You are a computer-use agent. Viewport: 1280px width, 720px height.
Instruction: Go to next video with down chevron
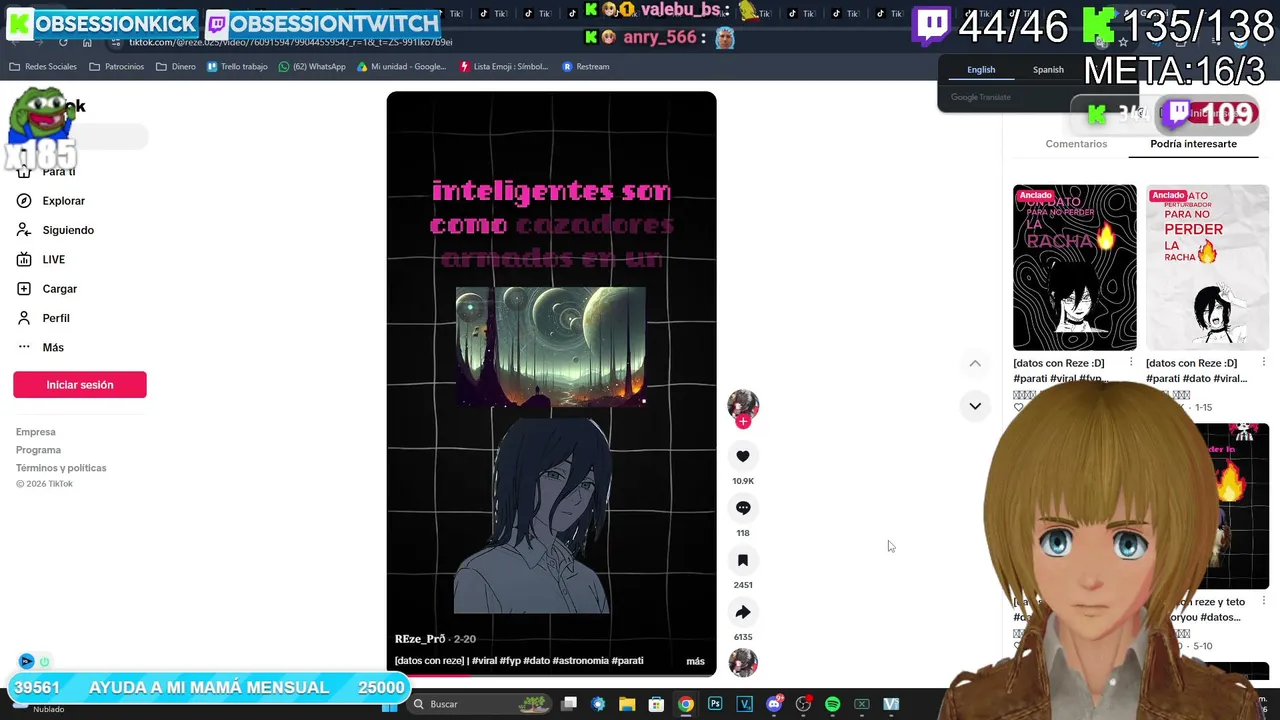click(975, 406)
